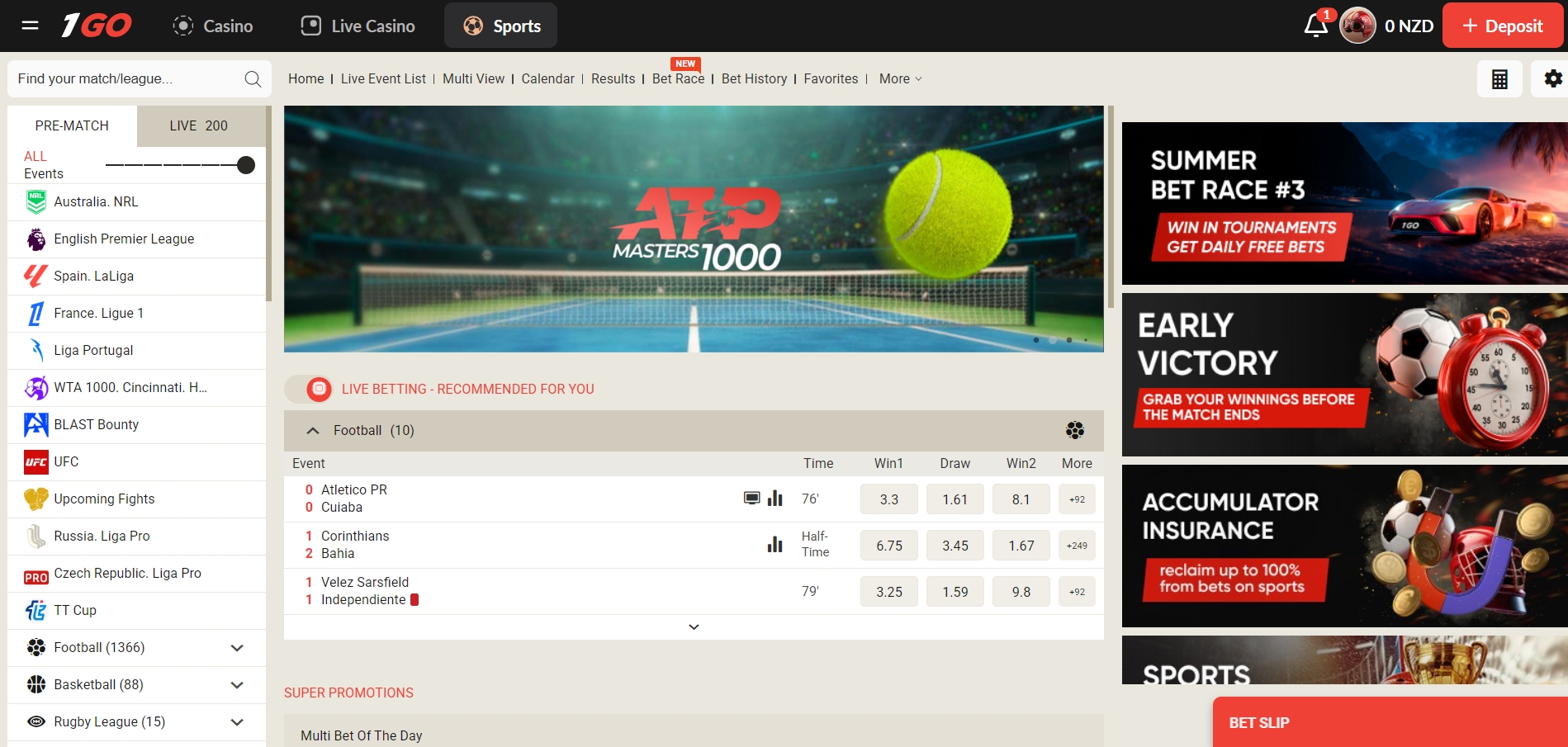Expand Rugby League (15) list
Image resolution: width=1568 pixels, height=747 pixels.
tap(237, 722)
